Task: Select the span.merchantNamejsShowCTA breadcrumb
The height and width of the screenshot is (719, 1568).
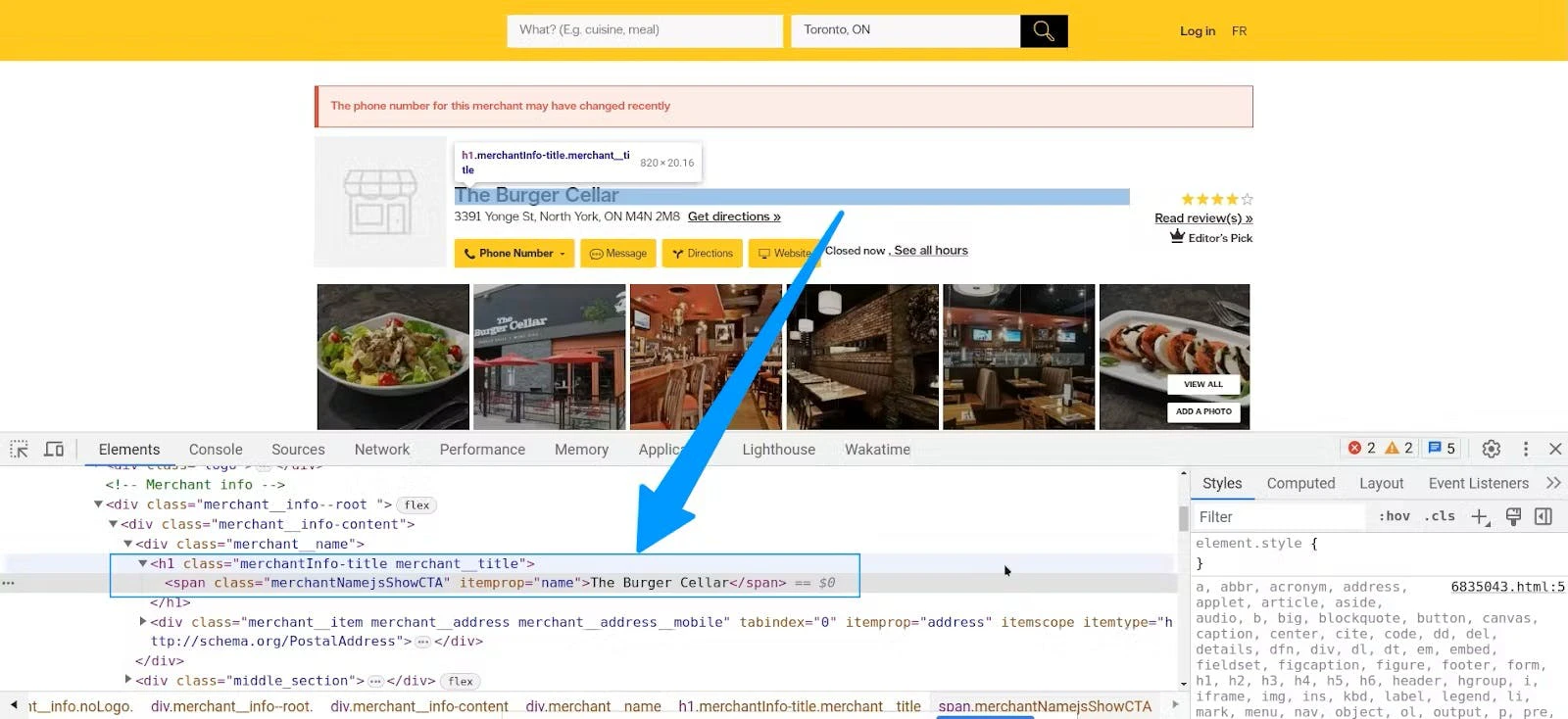Action: [1045, 706]
